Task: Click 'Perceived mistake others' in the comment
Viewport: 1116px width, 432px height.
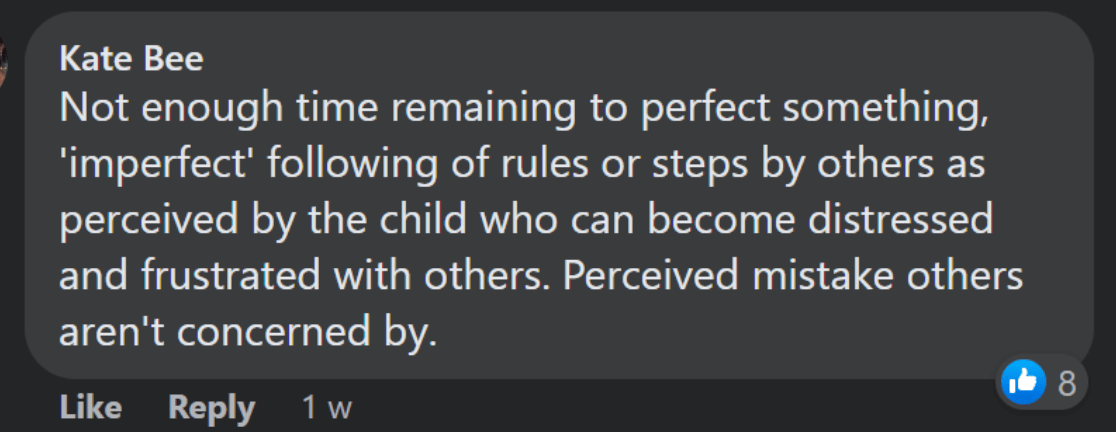Action: pyautogui.click(x=794, y=276)
